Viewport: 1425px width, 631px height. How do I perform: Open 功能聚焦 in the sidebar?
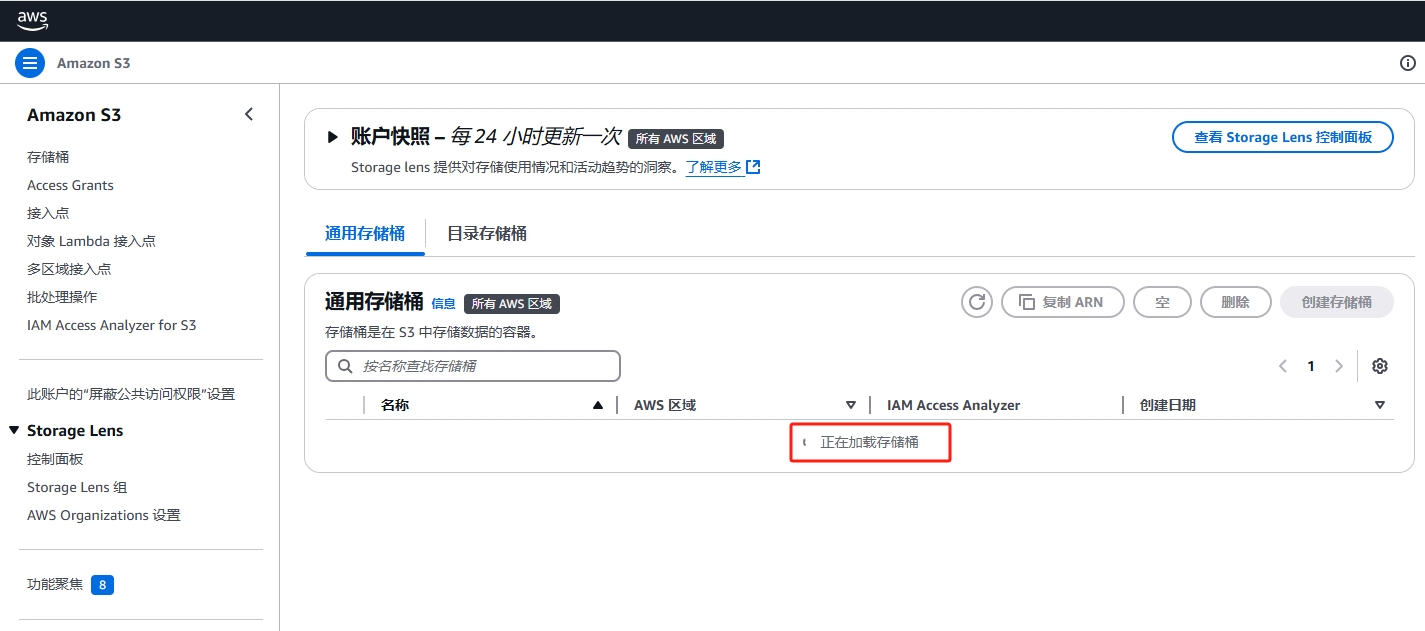click(x=55, y=584)
